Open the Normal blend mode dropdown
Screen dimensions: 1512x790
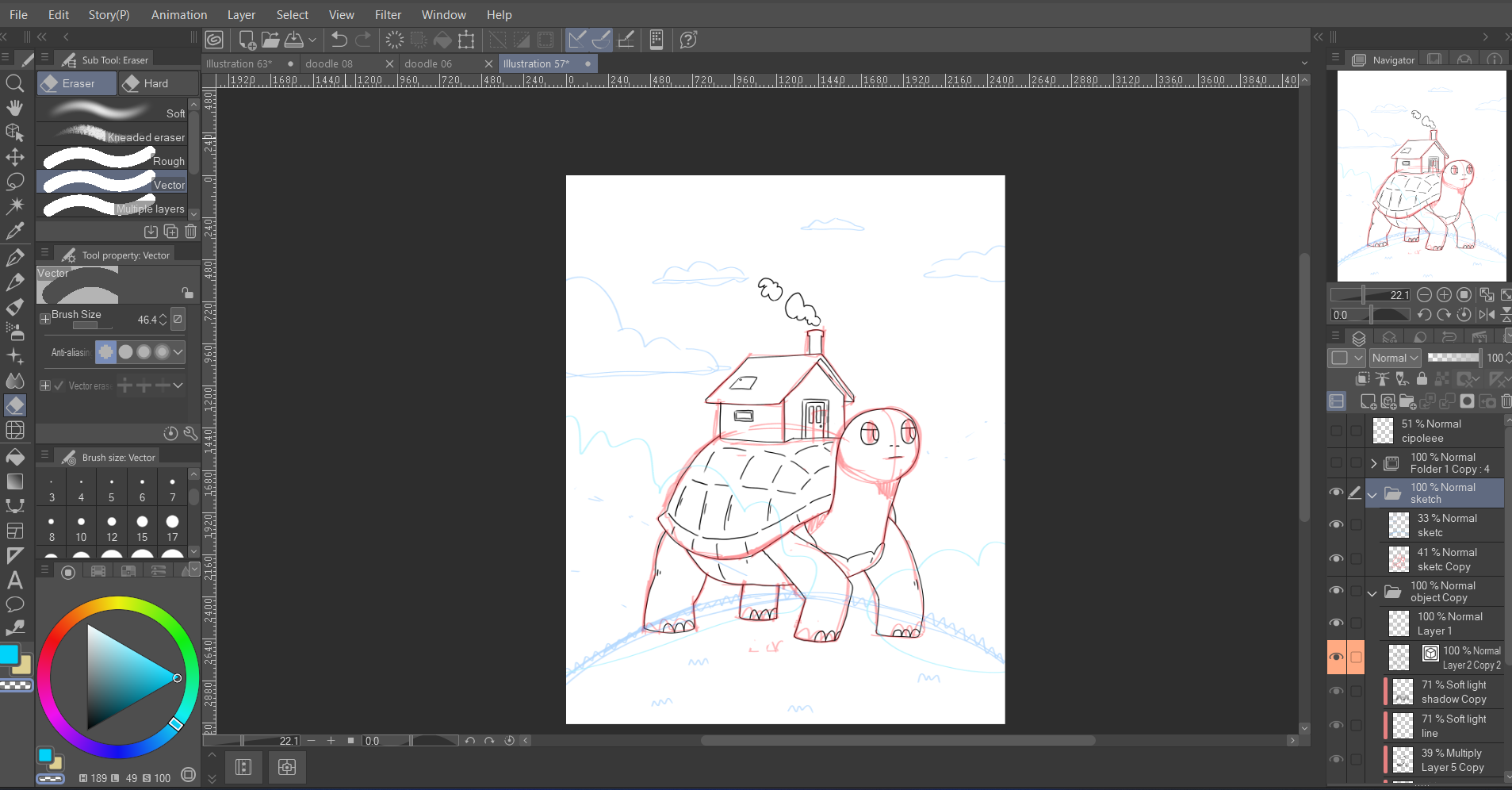1395,358
